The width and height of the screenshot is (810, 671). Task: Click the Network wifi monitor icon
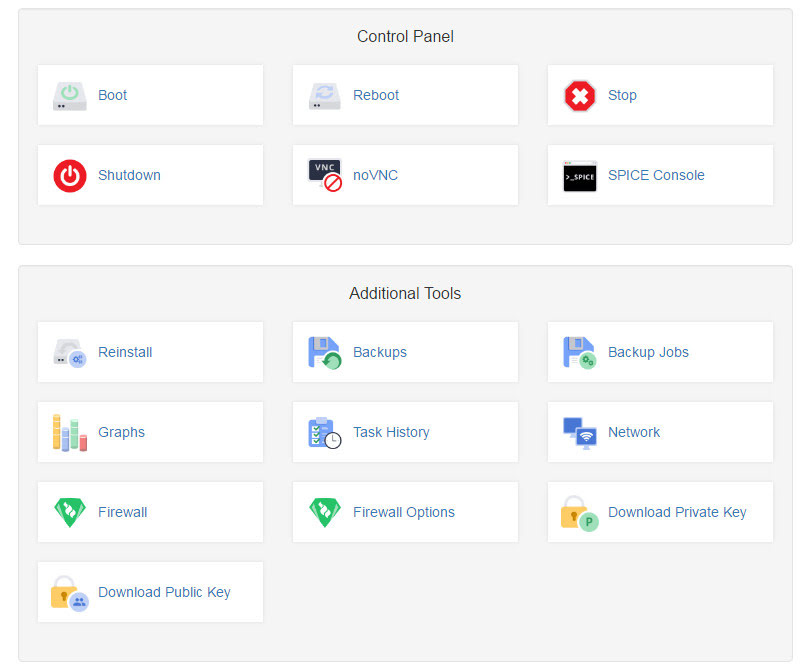[x=578, y=432]
